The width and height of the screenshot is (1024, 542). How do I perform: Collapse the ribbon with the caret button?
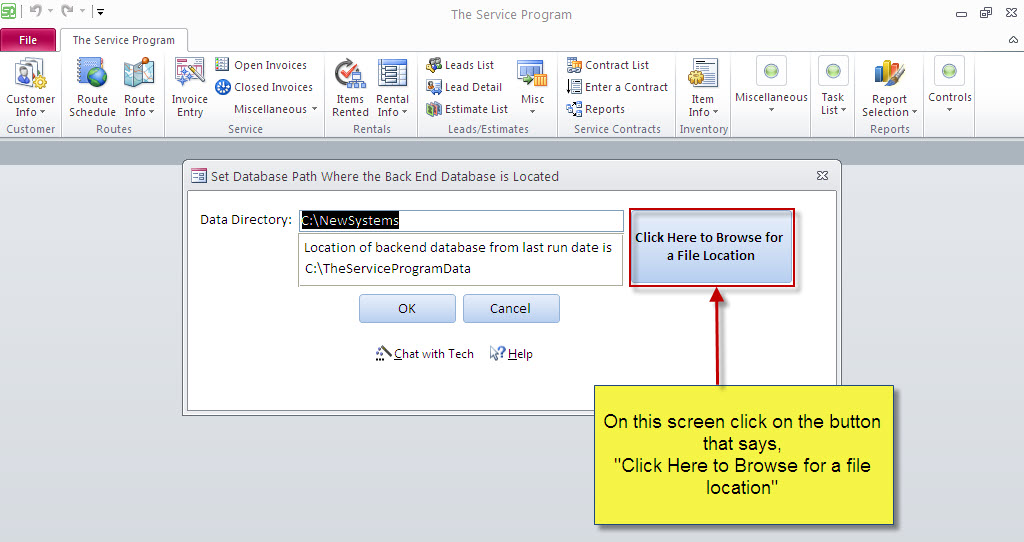click(1013, 40)
